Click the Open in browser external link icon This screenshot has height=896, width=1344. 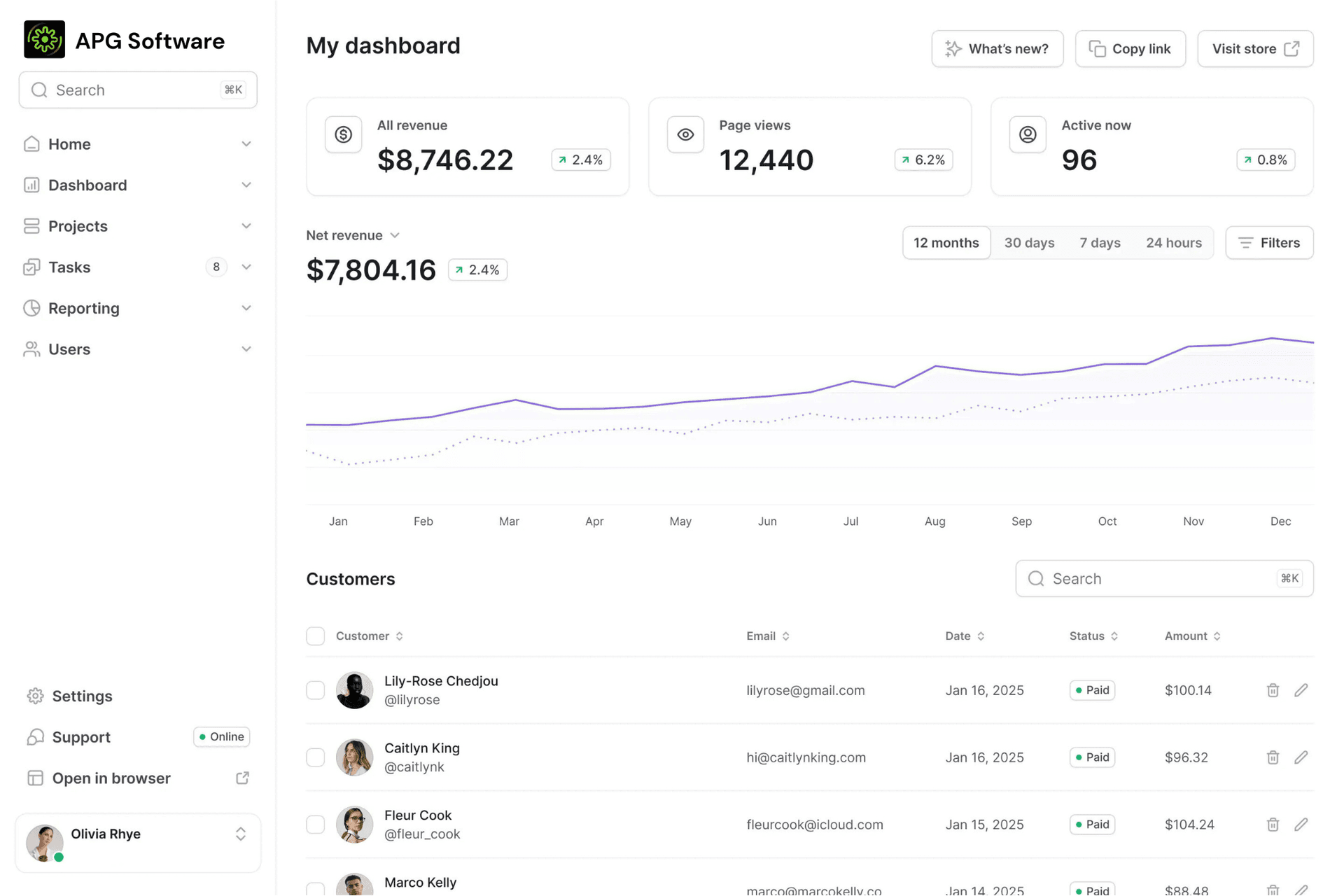tap(242, 777)
